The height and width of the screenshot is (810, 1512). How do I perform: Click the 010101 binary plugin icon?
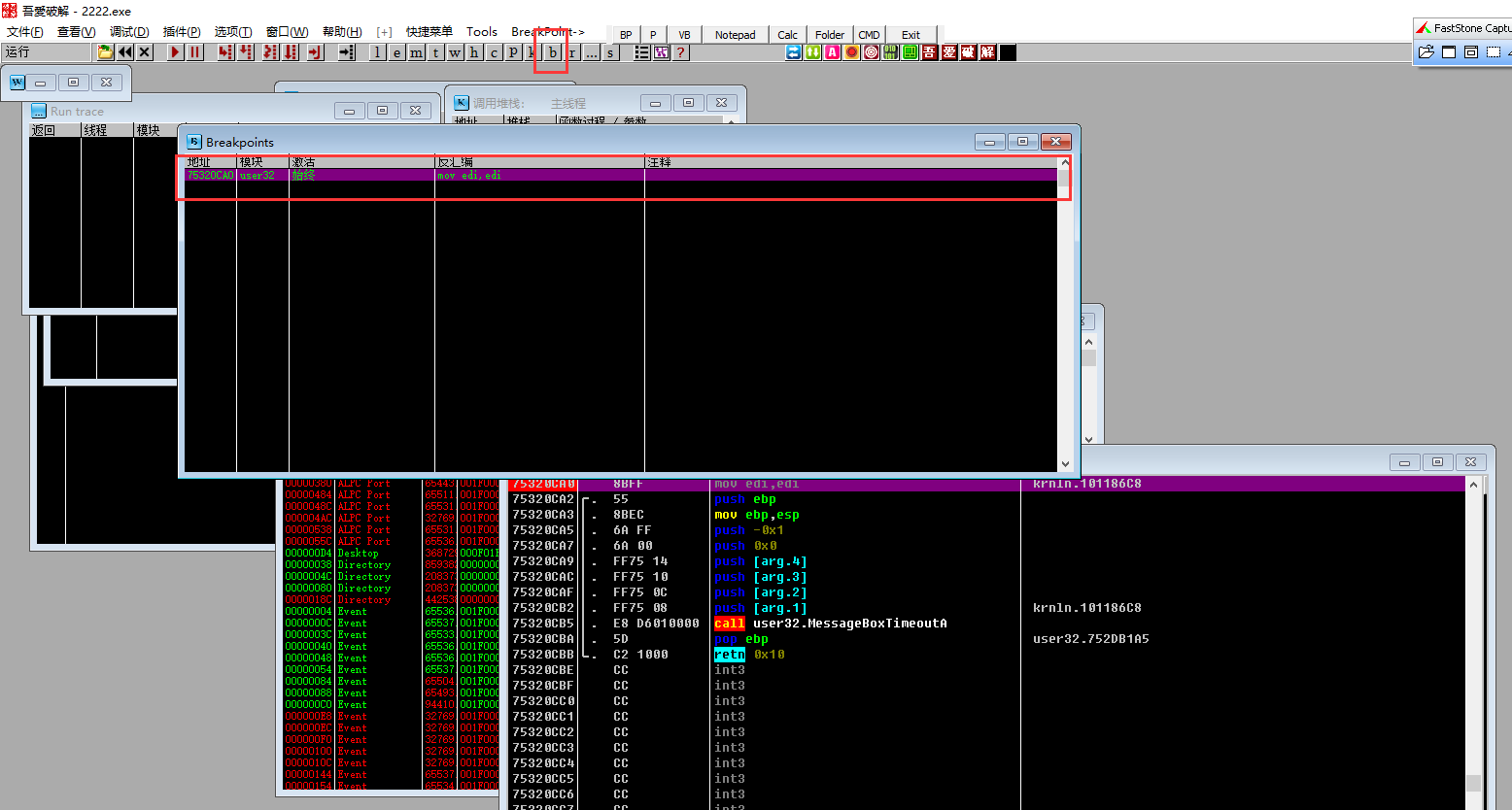[890, 52]
